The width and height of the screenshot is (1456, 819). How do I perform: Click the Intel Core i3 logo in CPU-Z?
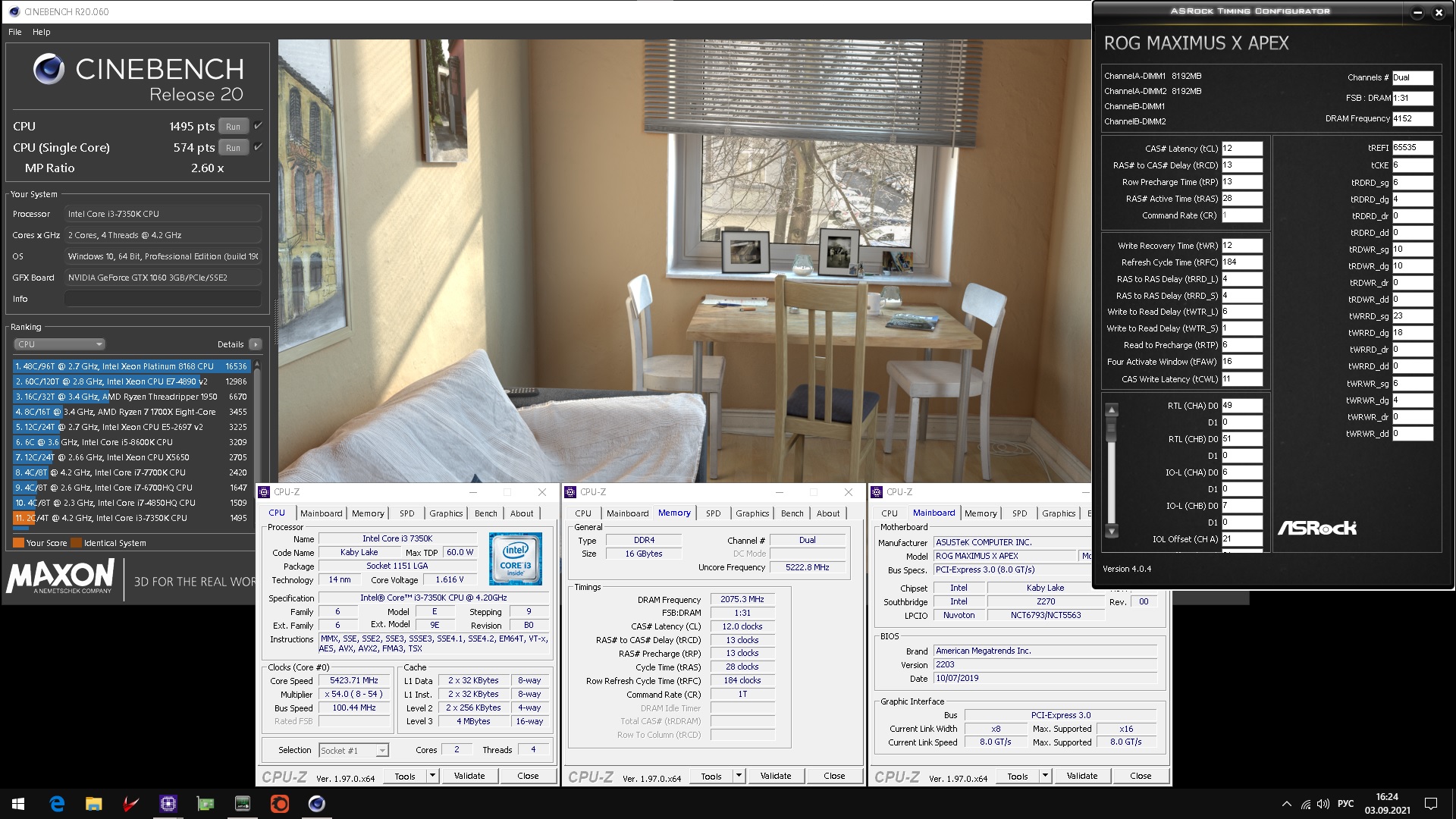[x=516, y=559]
